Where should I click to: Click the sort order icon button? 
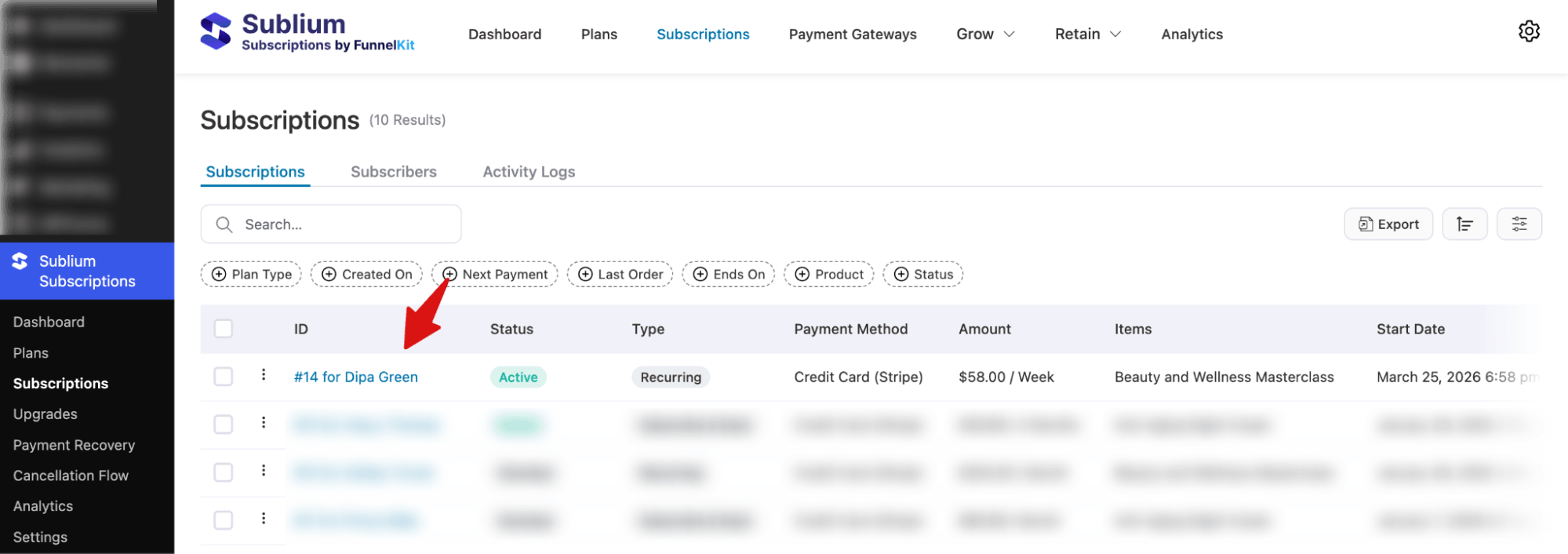pyautogui.click(x=1464, y=224)
